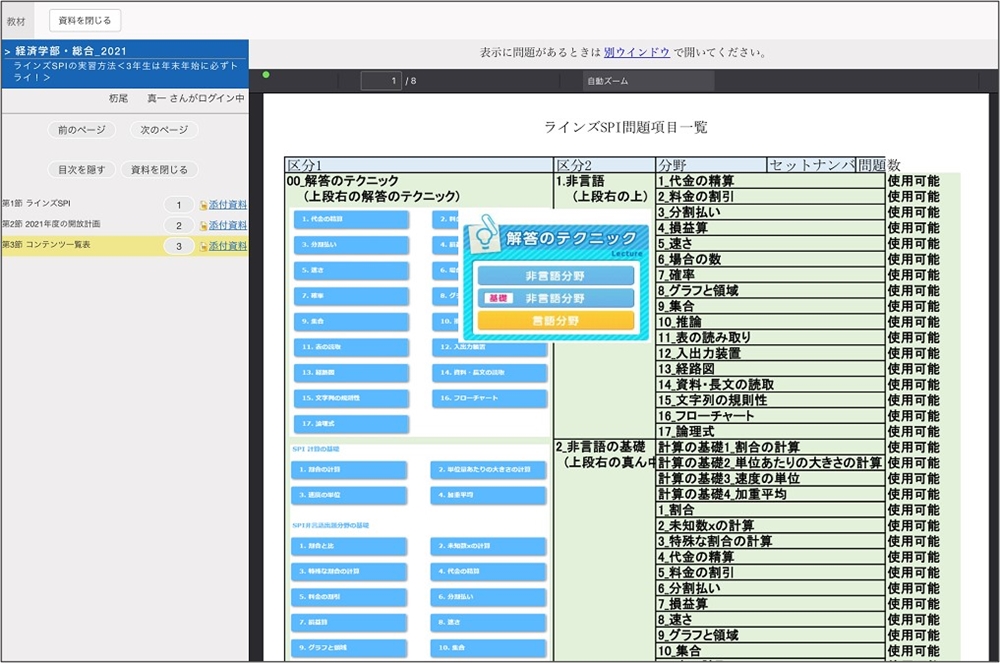
Task: Open 添付資料 link for 第3節 コンテンツ一覧表
Action: coord(228,245)
